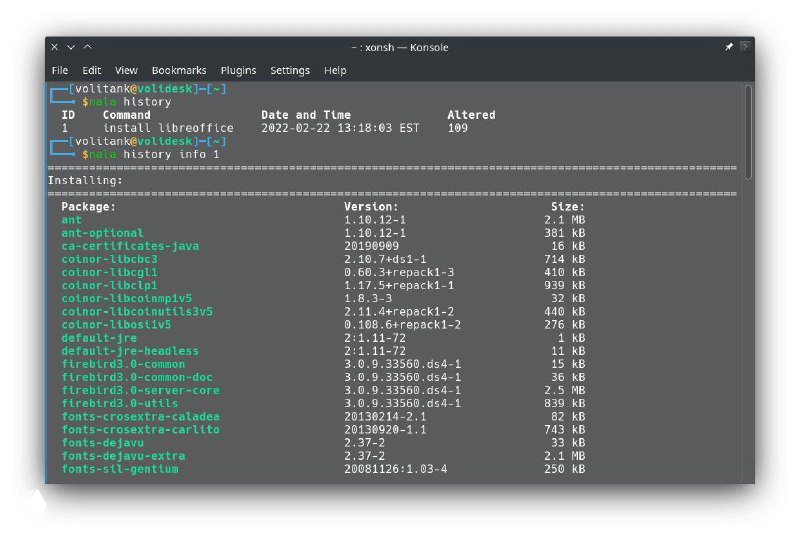Click the ant-optional package name
This screenshot has width=800, height=537.
(x=102, y=233)
